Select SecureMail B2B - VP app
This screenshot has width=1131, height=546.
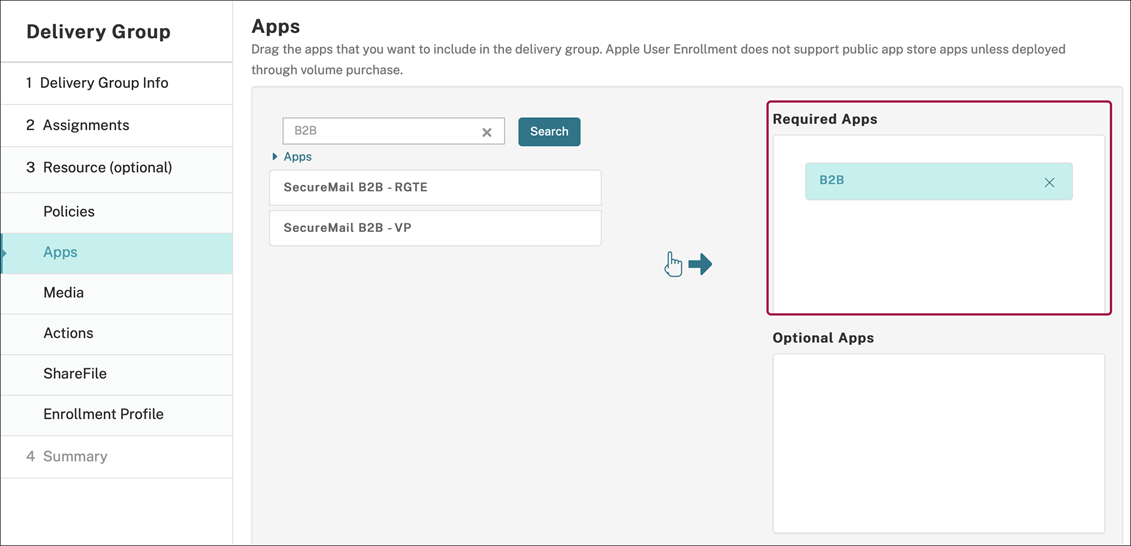(435, 228)
